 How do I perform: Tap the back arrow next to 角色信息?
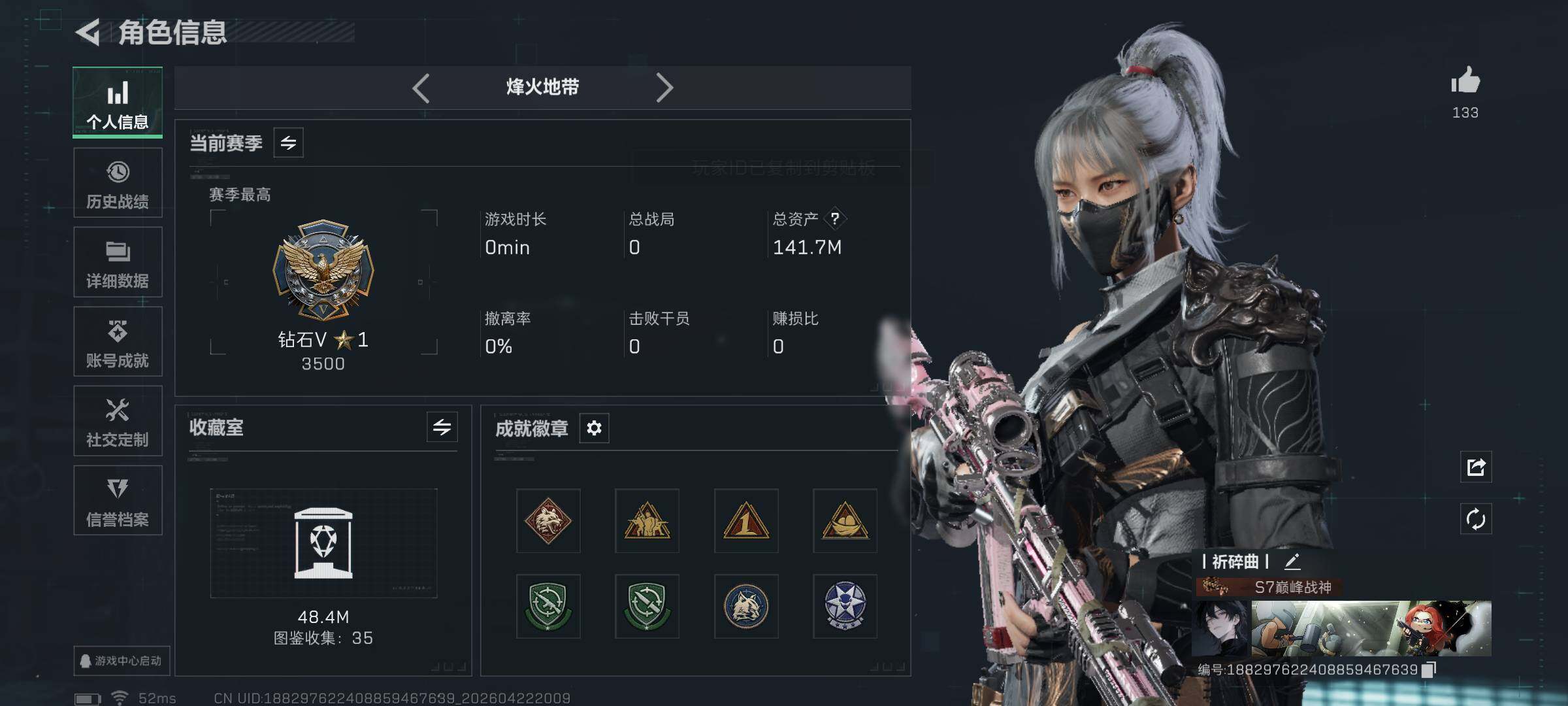pos(88,31)
